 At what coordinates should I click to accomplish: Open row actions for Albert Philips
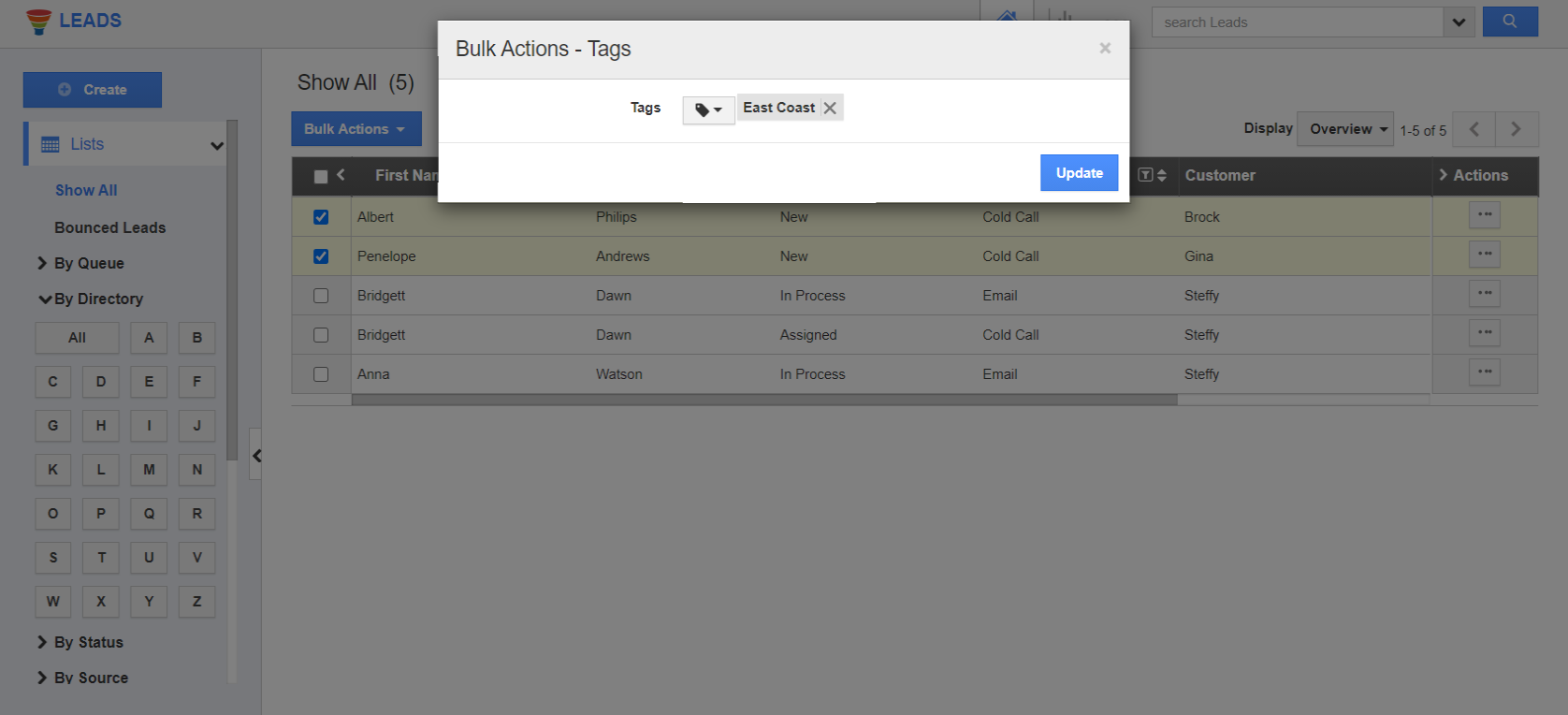click(1484, 215)
